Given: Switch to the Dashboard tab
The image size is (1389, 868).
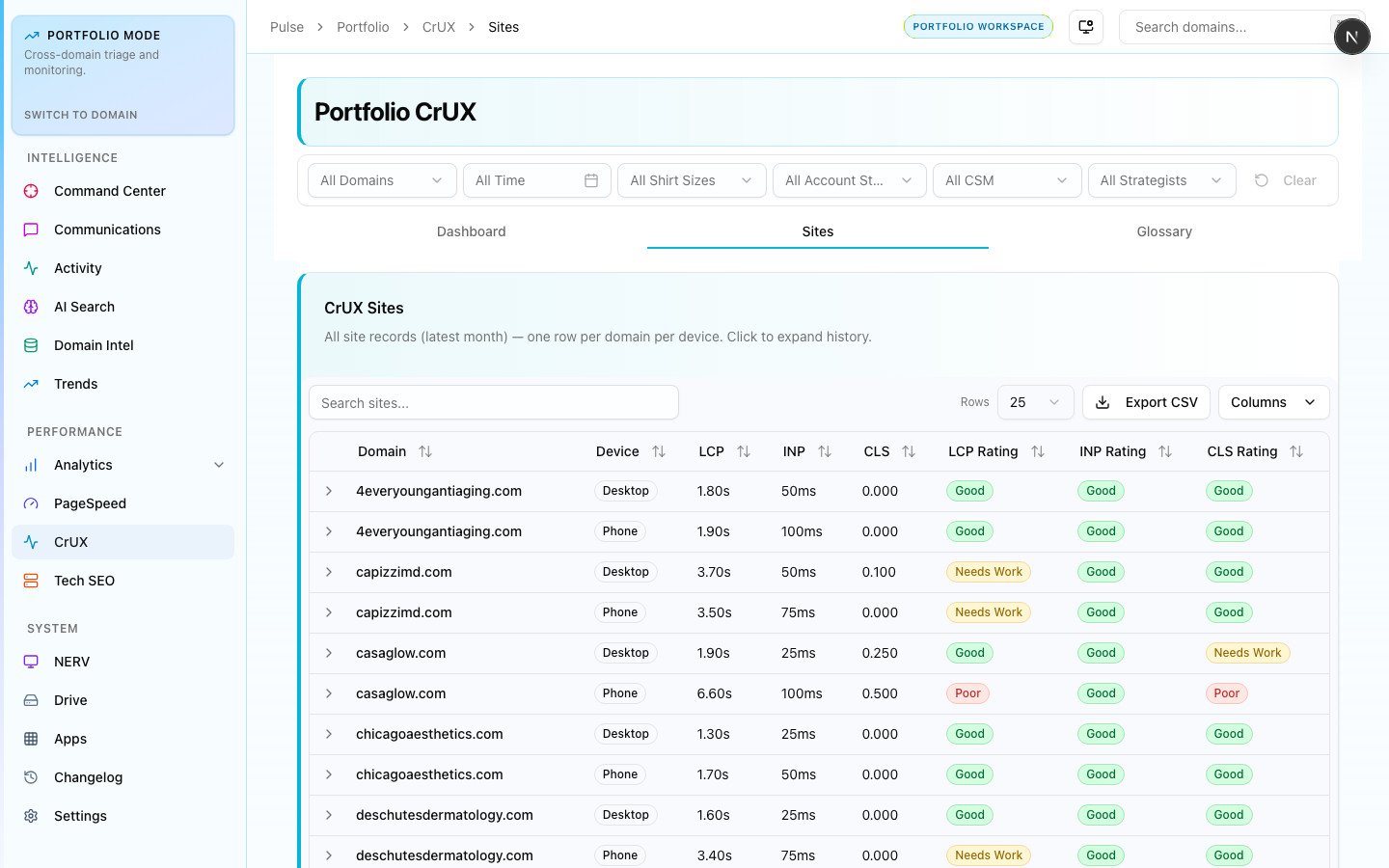Looking at the screenshot, I should point(471,231).
